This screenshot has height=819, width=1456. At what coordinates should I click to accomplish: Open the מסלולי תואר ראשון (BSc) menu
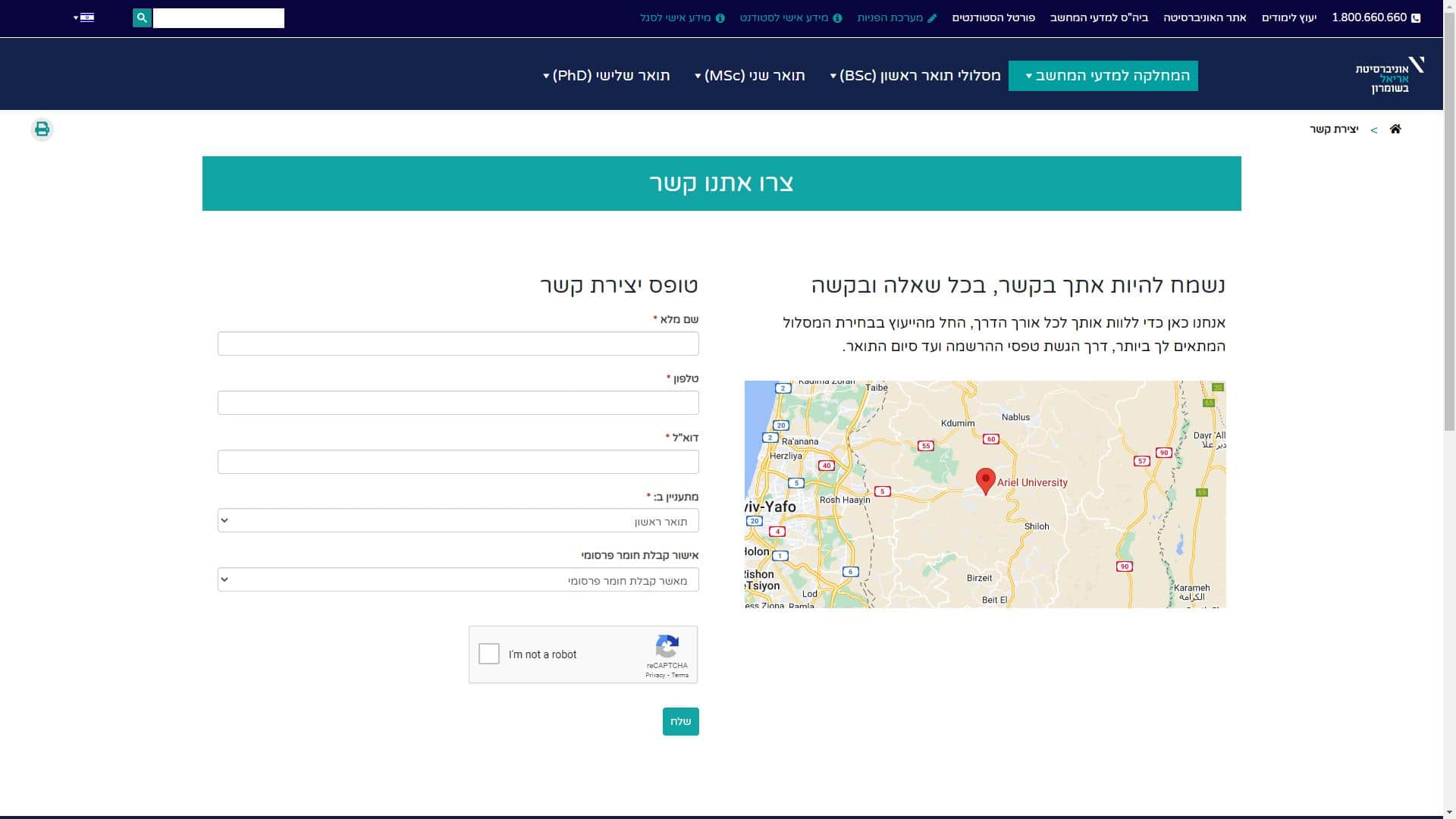point(915,76)
